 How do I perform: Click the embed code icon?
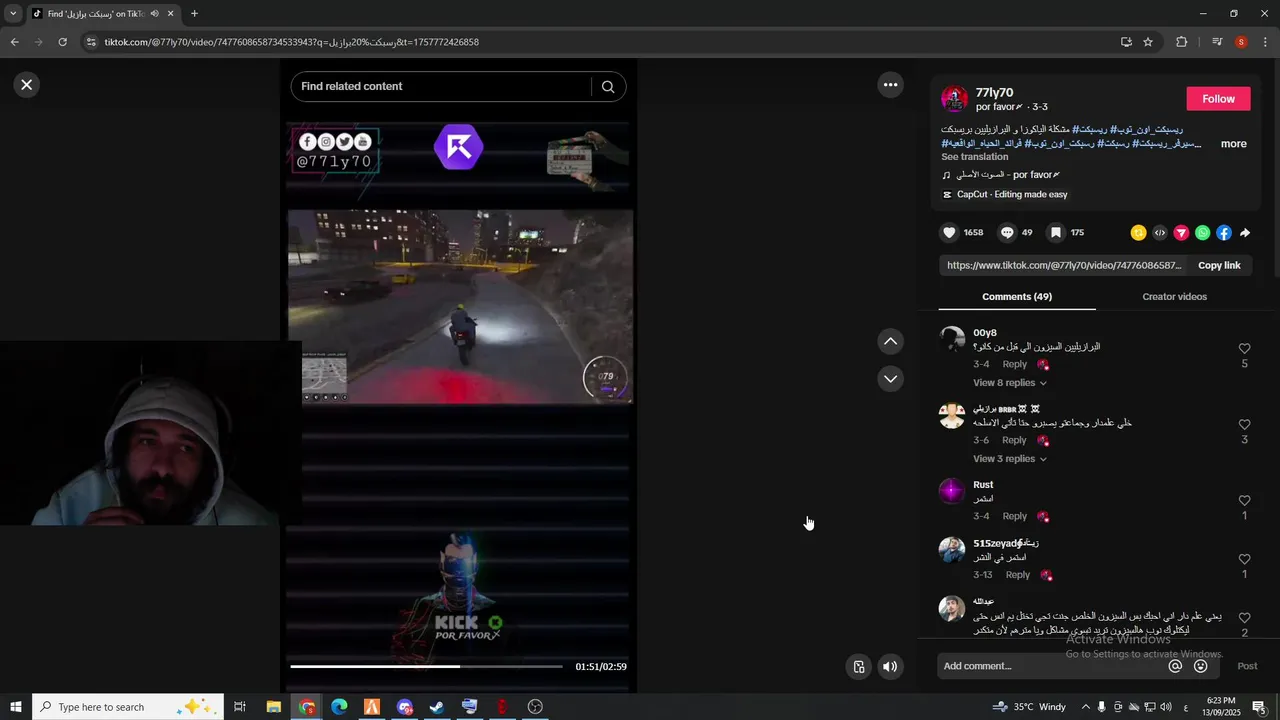coord(1160,233)
